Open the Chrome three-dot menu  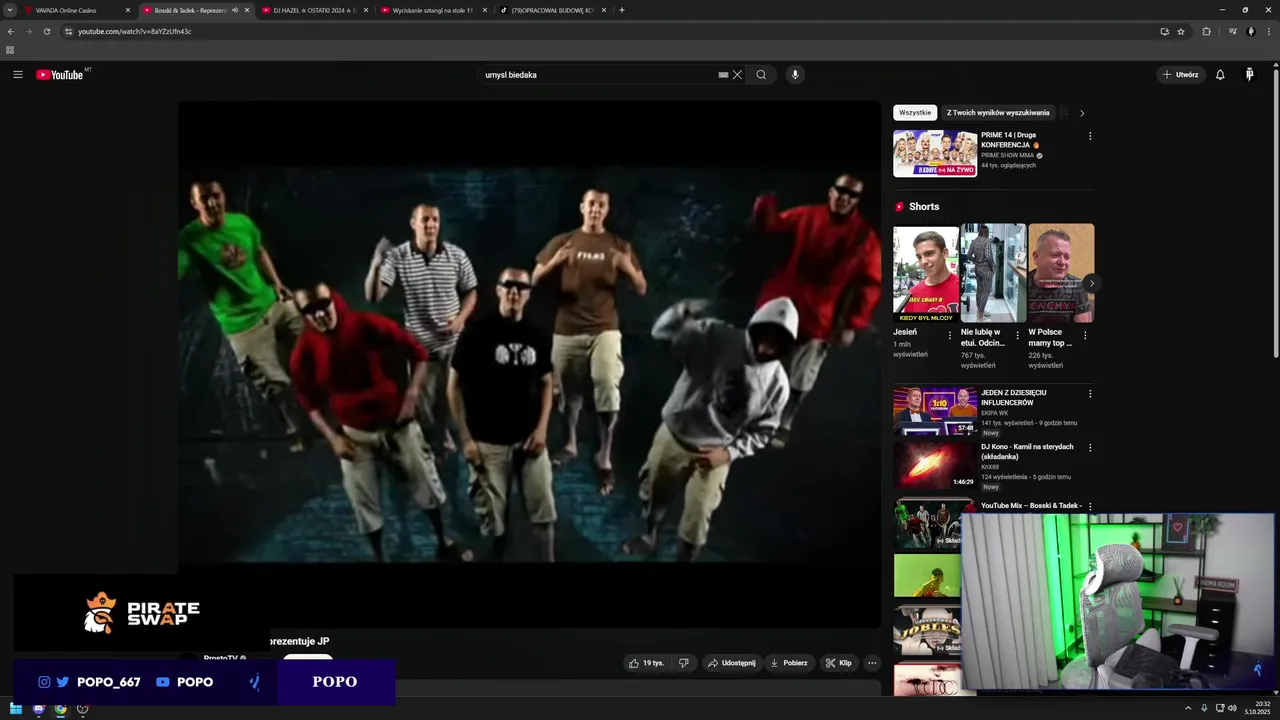click(x=1269, y=31)
